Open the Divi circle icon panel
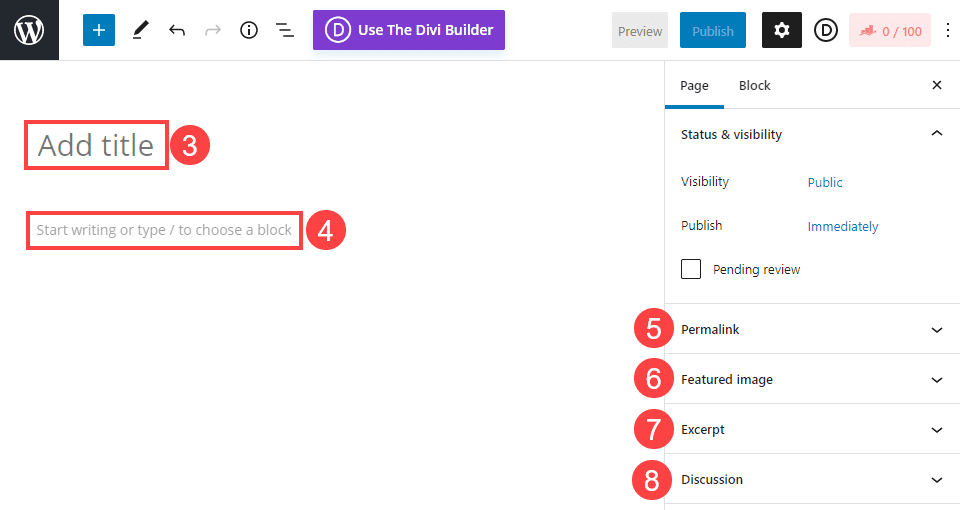The height and width of the screenshot is (510, 960). click(825, 31)
